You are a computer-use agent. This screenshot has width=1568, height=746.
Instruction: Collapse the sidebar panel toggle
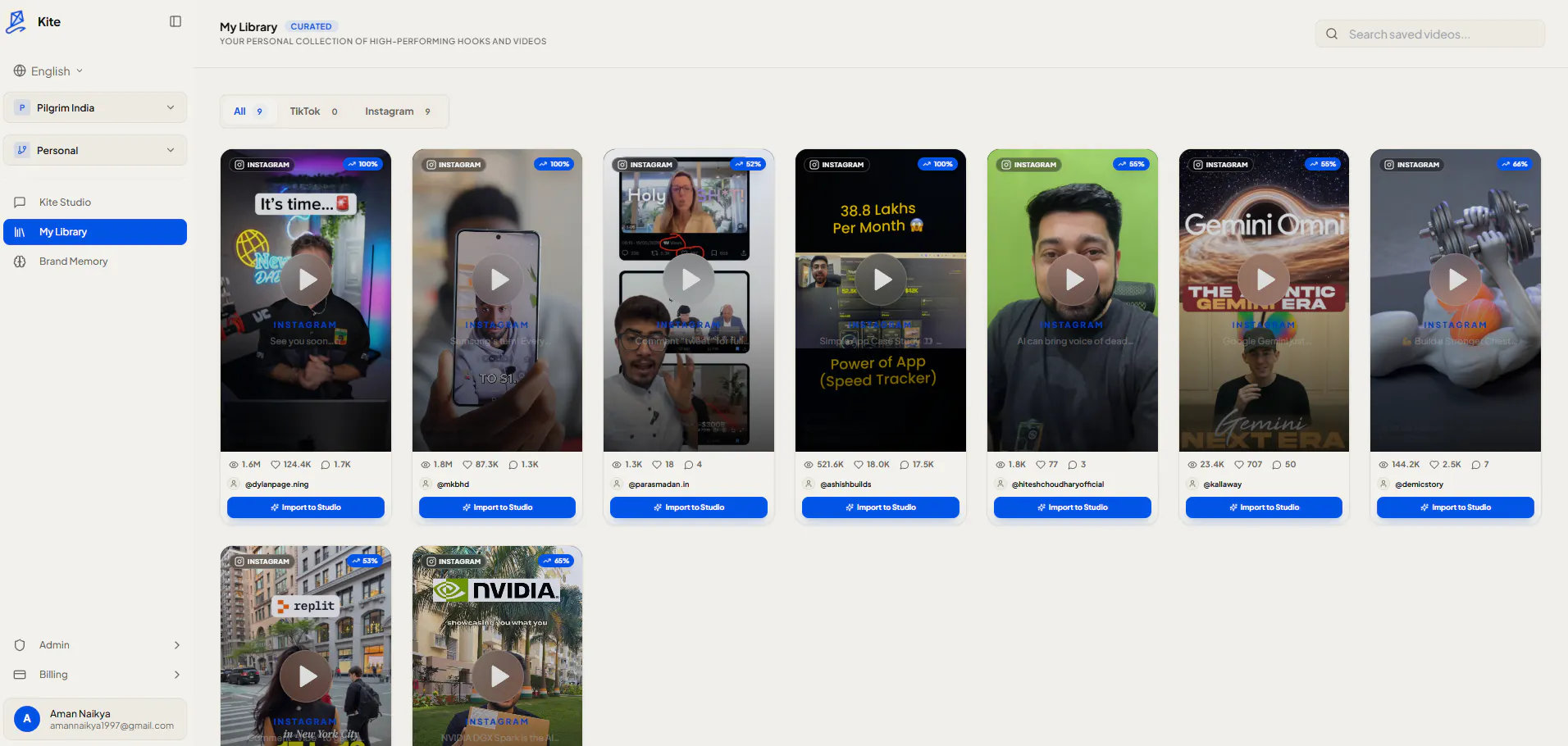(175, 21)
